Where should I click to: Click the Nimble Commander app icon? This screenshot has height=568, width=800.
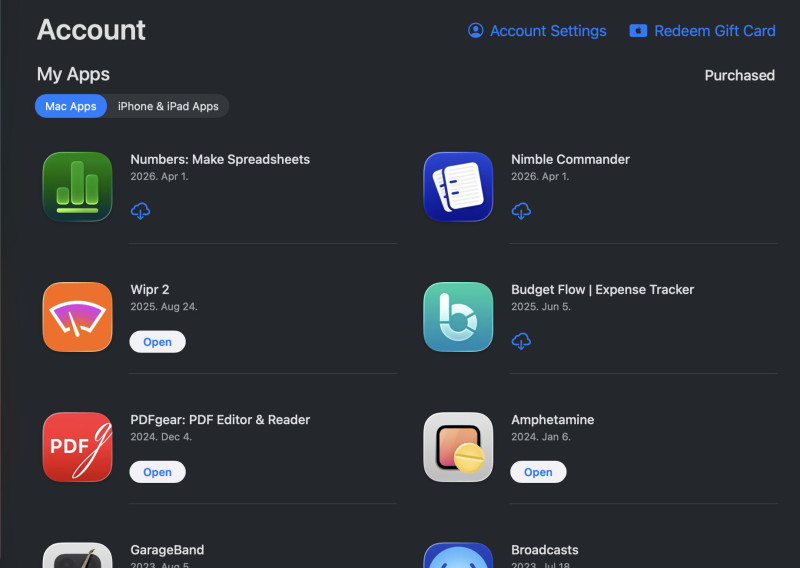click(458, 187)
